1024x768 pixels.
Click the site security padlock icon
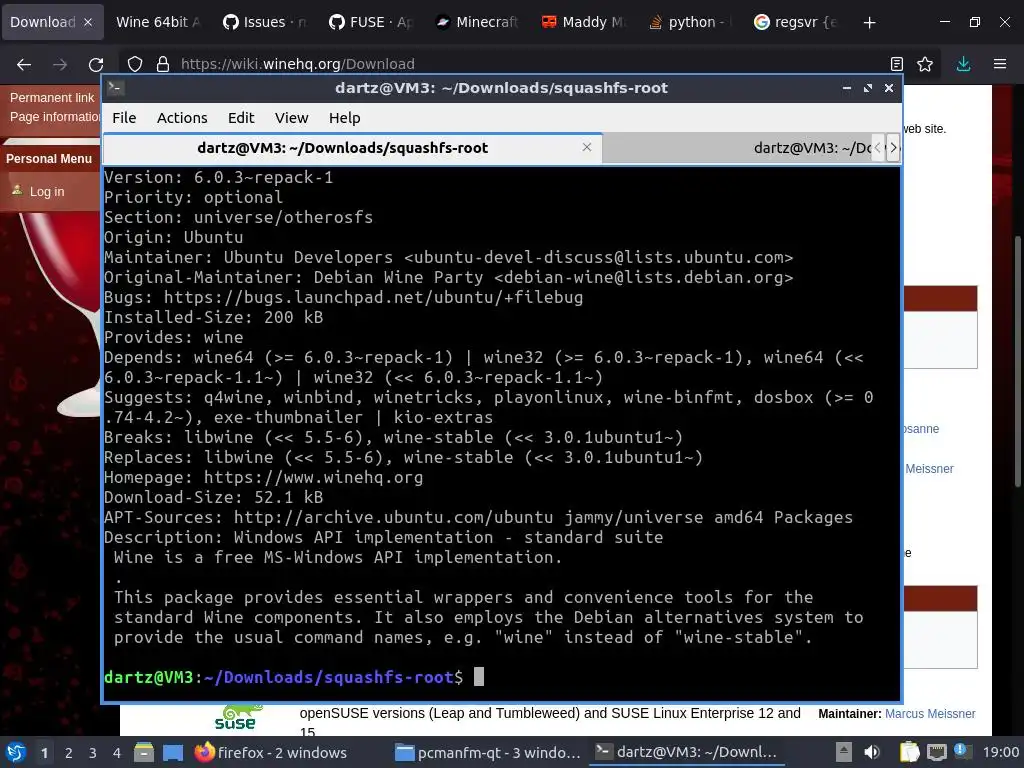163,64
